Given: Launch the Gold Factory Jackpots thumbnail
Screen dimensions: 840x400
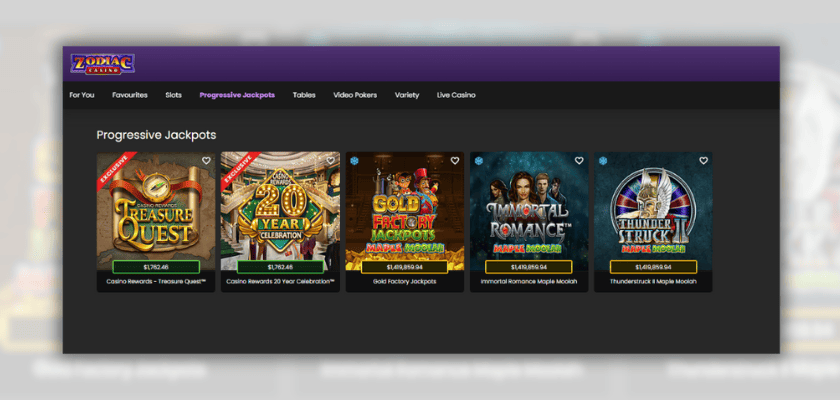Looking at the screenshot, I should 405,211.
